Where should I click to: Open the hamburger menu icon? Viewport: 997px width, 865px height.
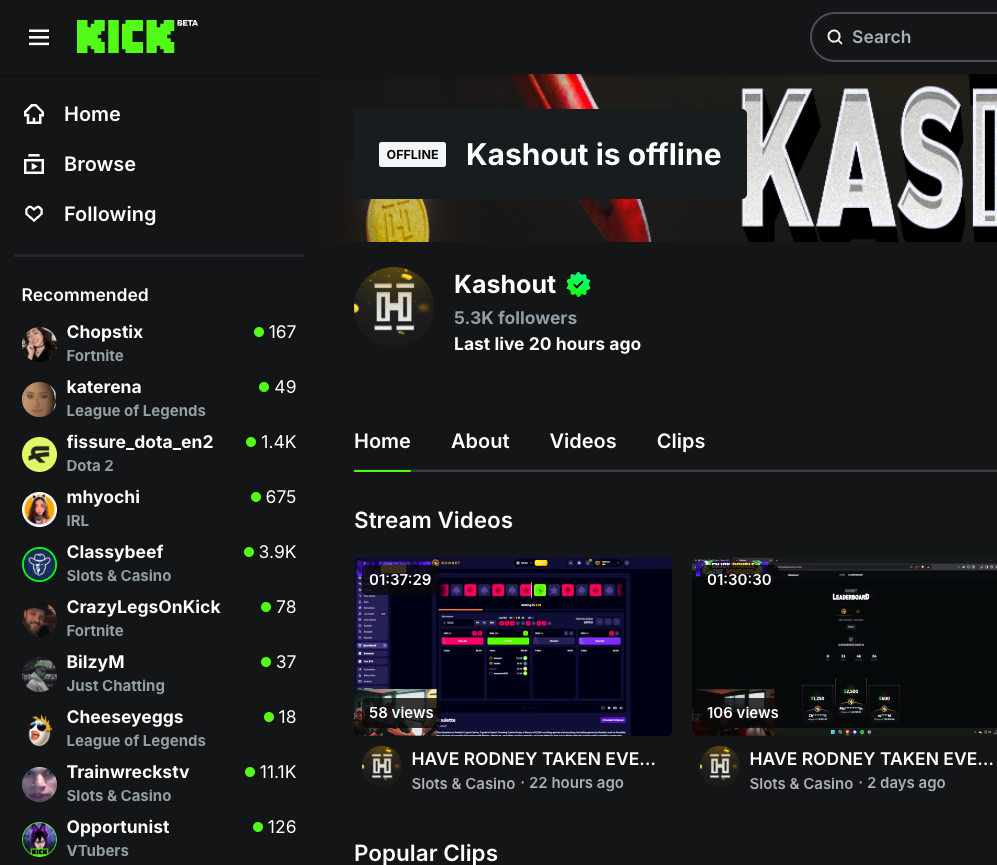tap(39, 38)
